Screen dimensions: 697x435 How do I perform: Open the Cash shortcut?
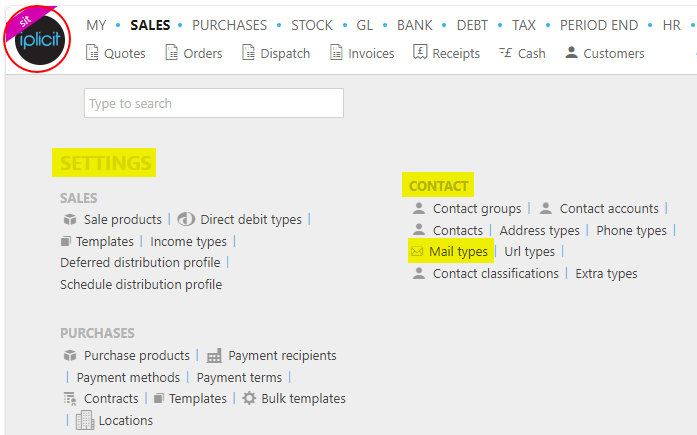pyautogui.click(x=522, y=53)
